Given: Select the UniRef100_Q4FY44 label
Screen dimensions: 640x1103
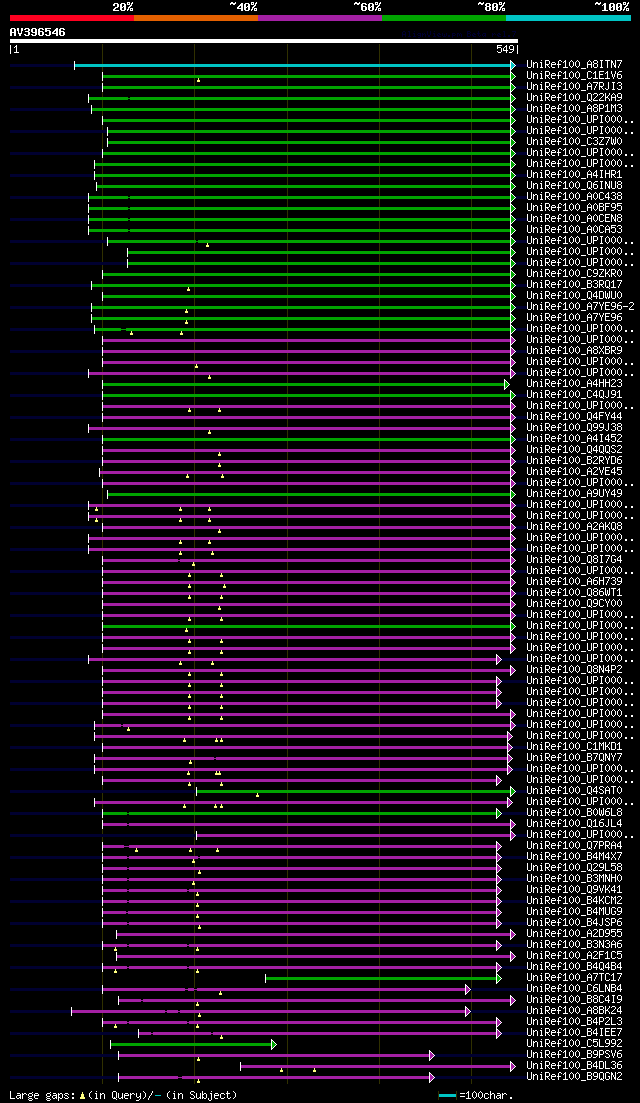Looking at the screenshot, I should coord(574,416).
